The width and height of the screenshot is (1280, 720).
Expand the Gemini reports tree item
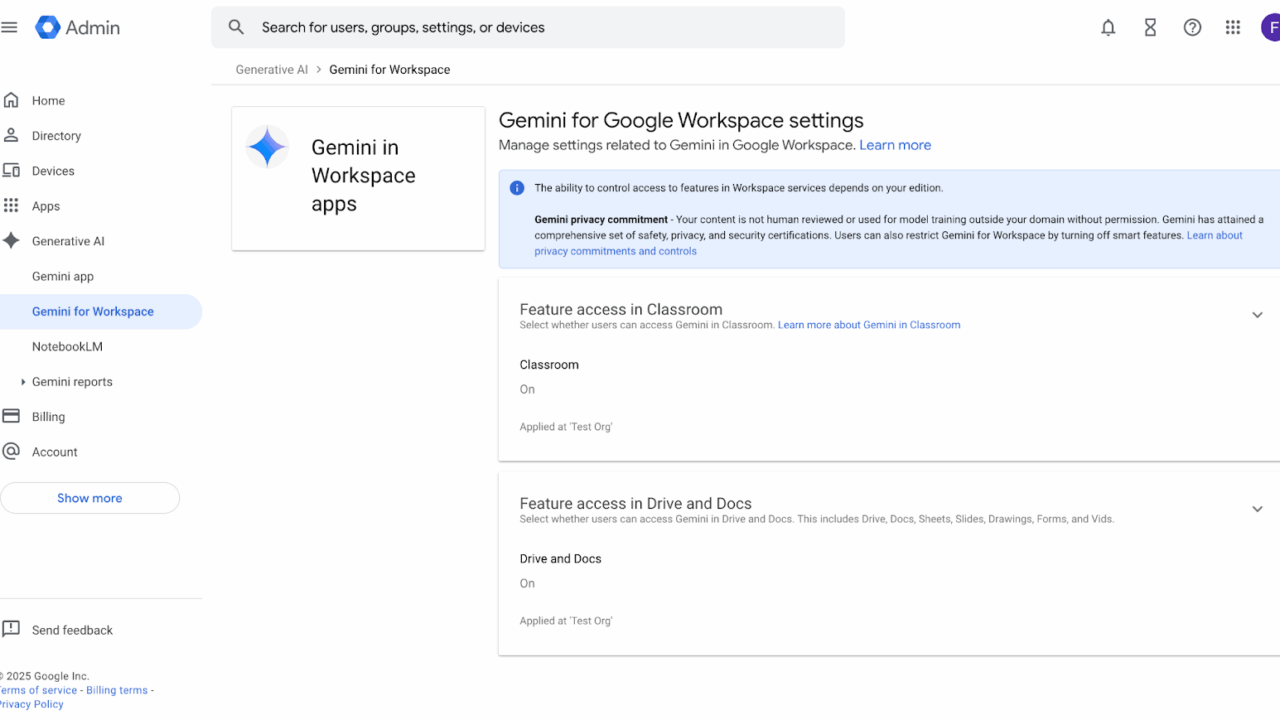23,382
